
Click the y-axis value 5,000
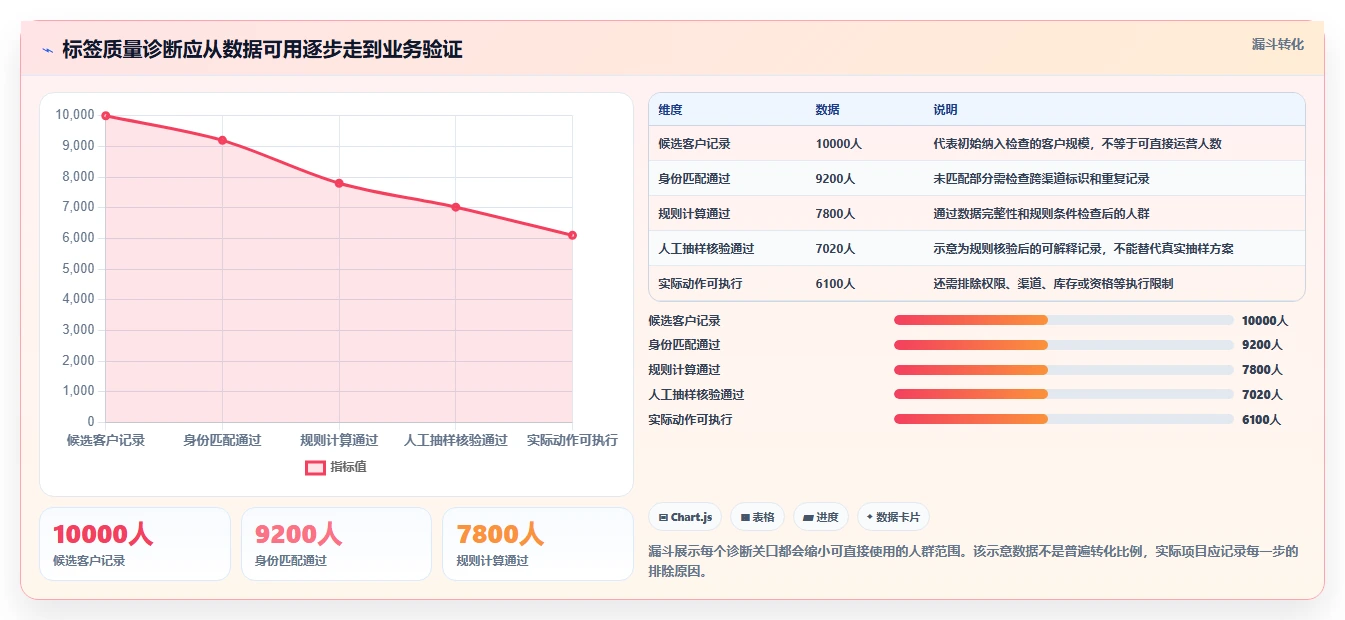(x=78, y=269)
